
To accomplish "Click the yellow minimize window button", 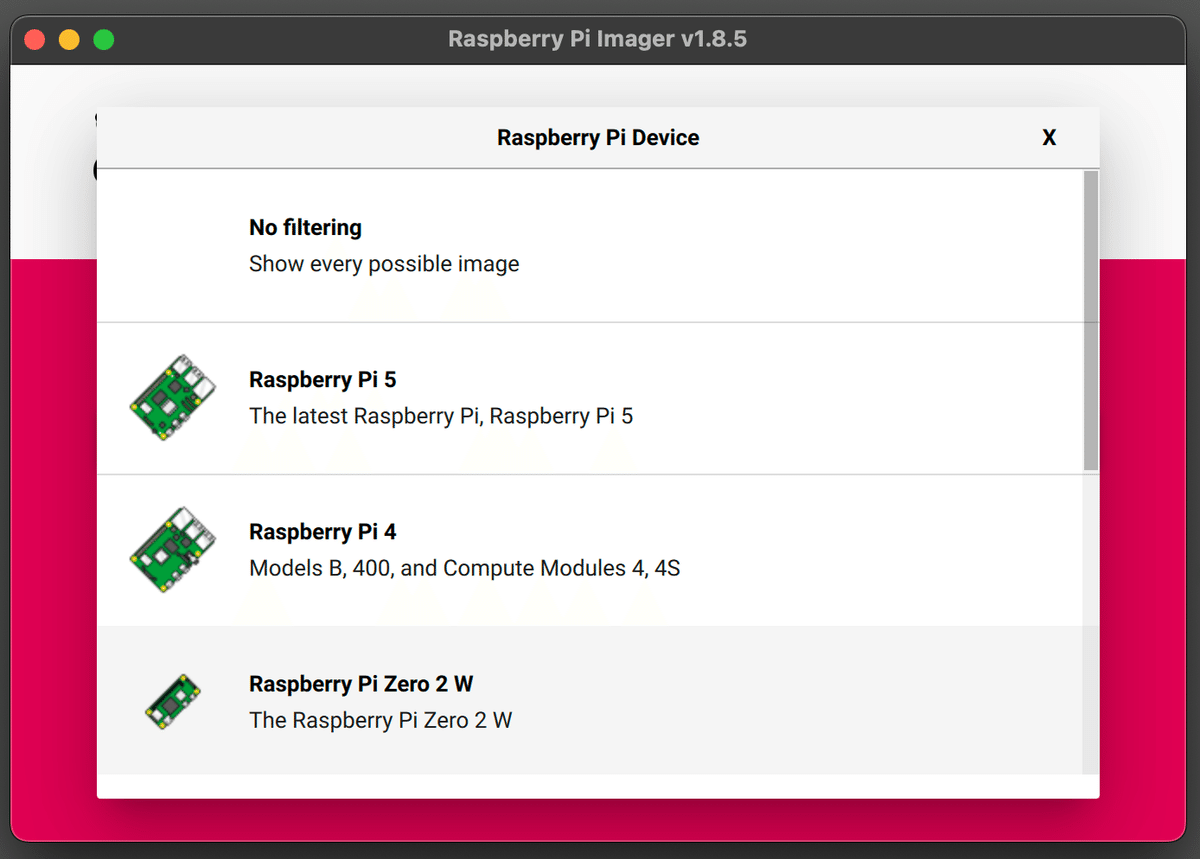I will pyautogui.click(x=69, y=40).
